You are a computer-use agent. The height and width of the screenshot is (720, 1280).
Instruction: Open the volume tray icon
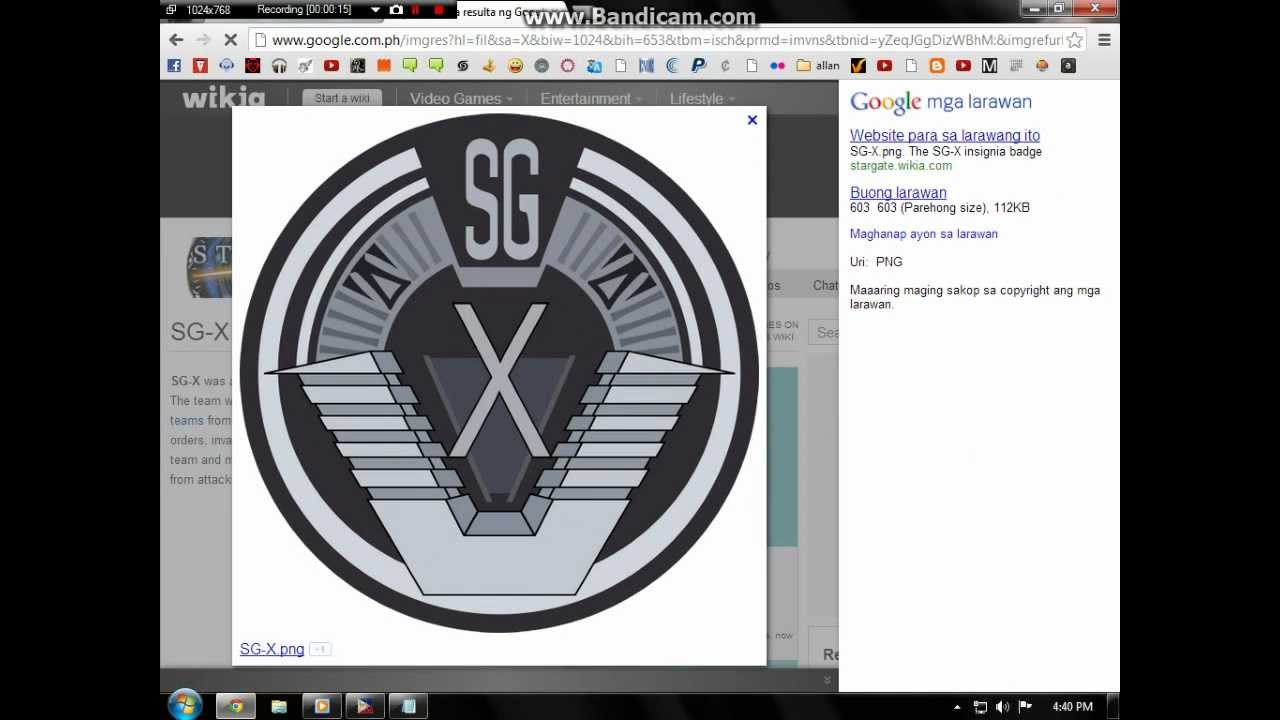[1002, 707]
